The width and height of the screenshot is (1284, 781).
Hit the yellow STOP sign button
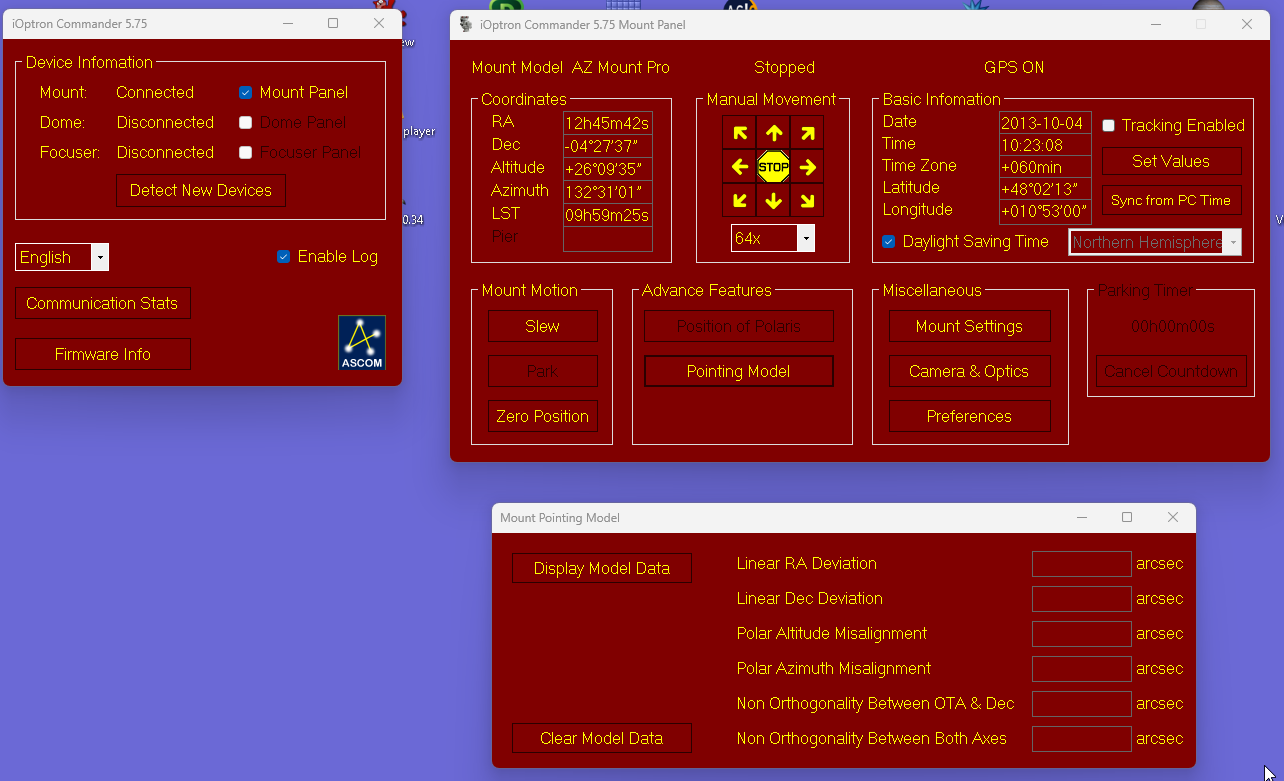774,167
